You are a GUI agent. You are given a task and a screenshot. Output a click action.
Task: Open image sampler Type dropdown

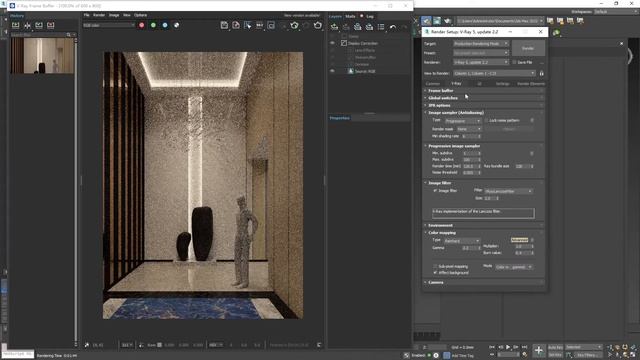click(x=463, y=121)
